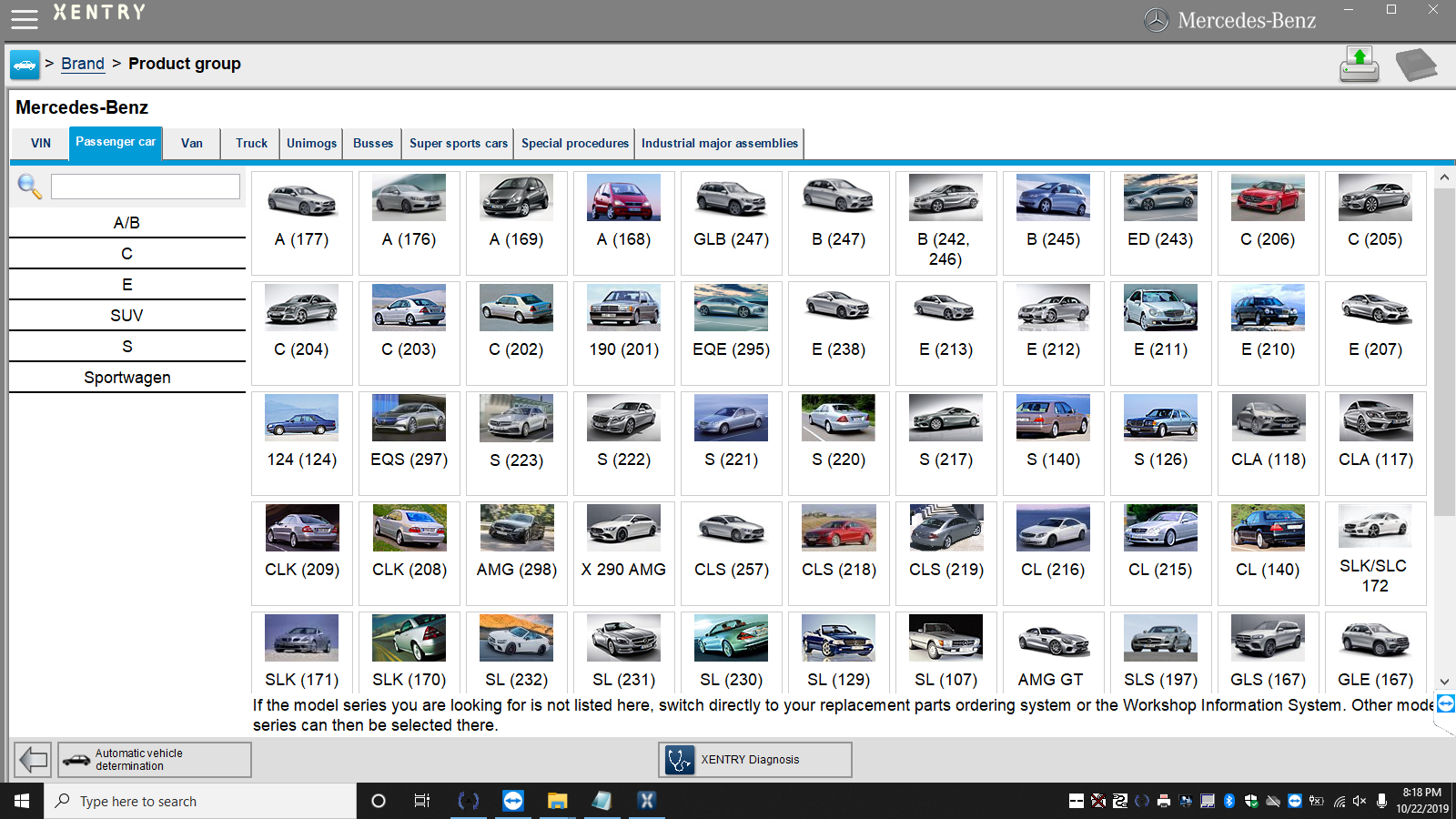Filter by the SUV category
The height and width of the screenshot is (819, 1456).
(x=127, y=316)
